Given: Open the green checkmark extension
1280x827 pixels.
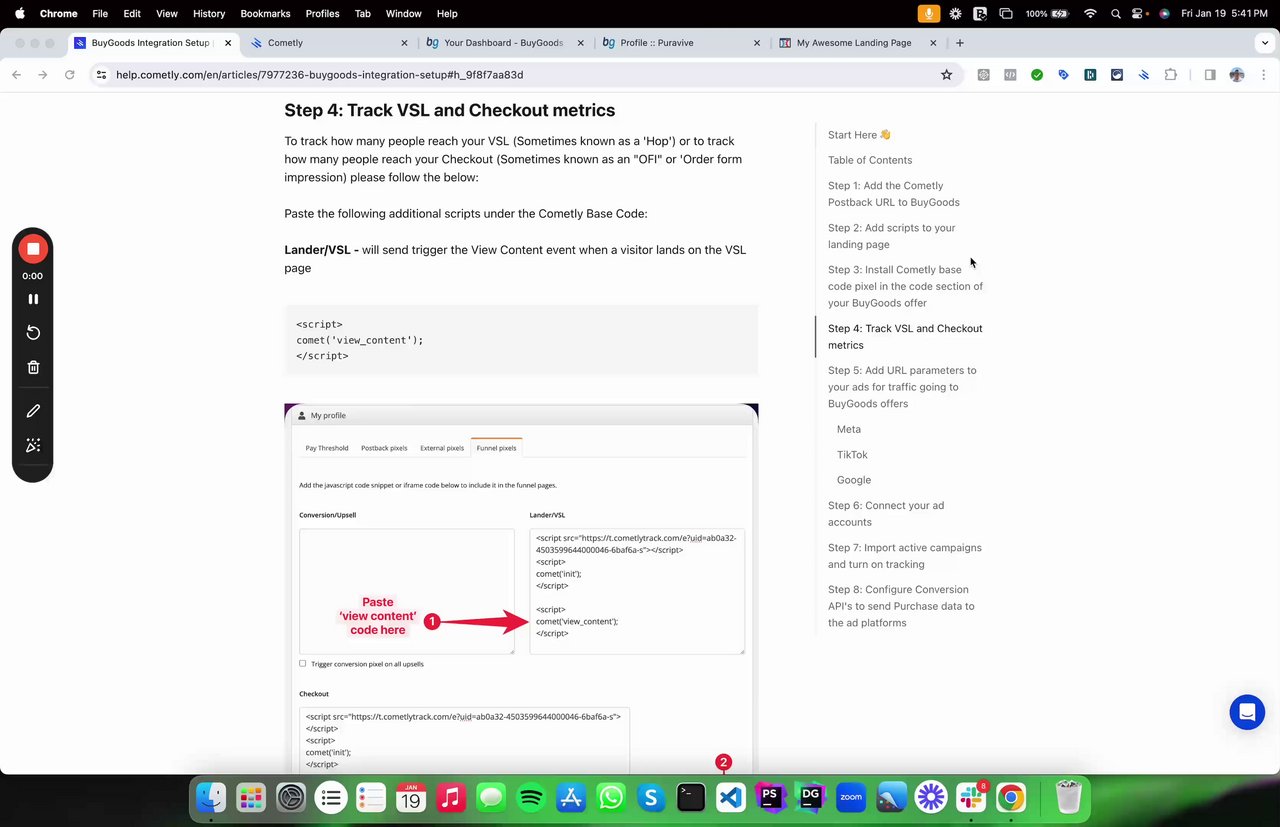Looking at the screenshot, I should coord(1037,75).
